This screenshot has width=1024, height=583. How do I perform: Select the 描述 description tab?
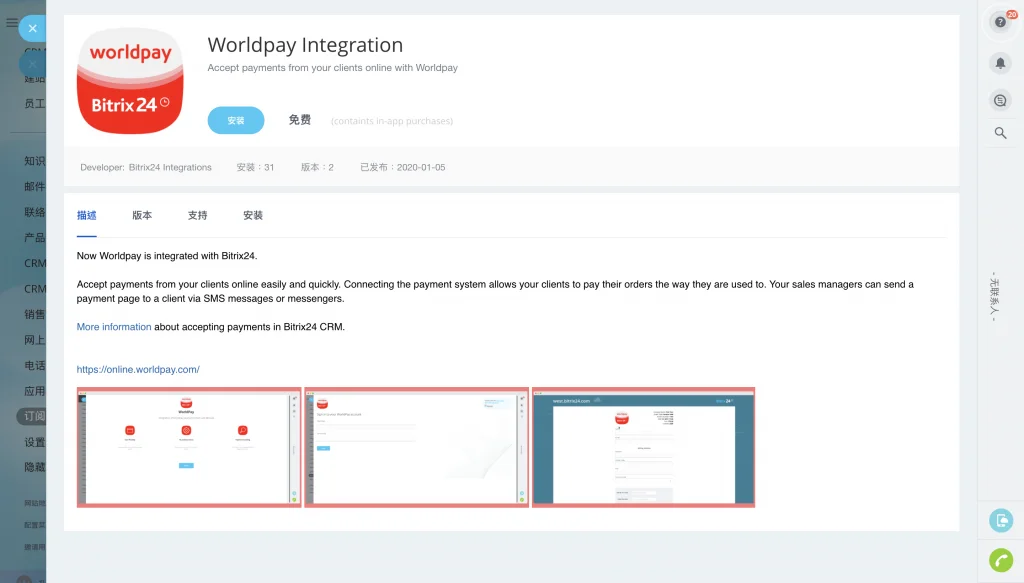86,215
